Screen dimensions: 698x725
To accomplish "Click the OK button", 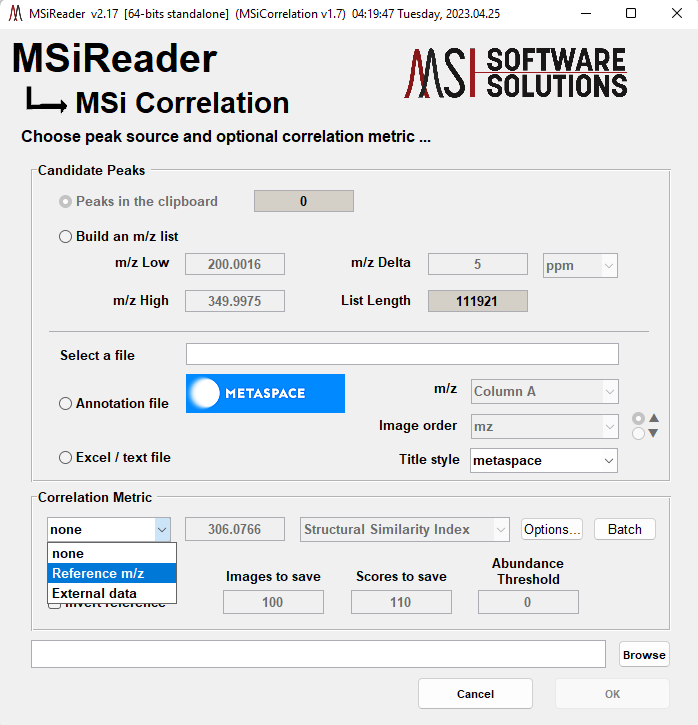I will [x=612, y=694].
